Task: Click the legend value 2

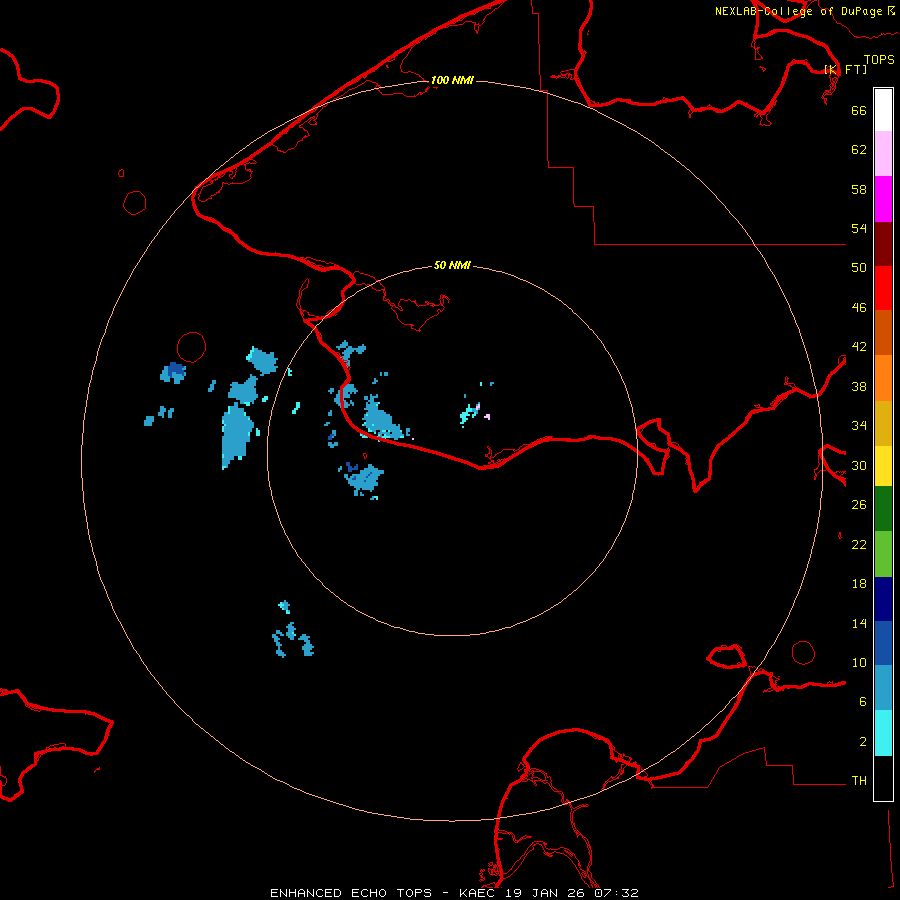Action: pyautogui.click(x=863, y=742)
